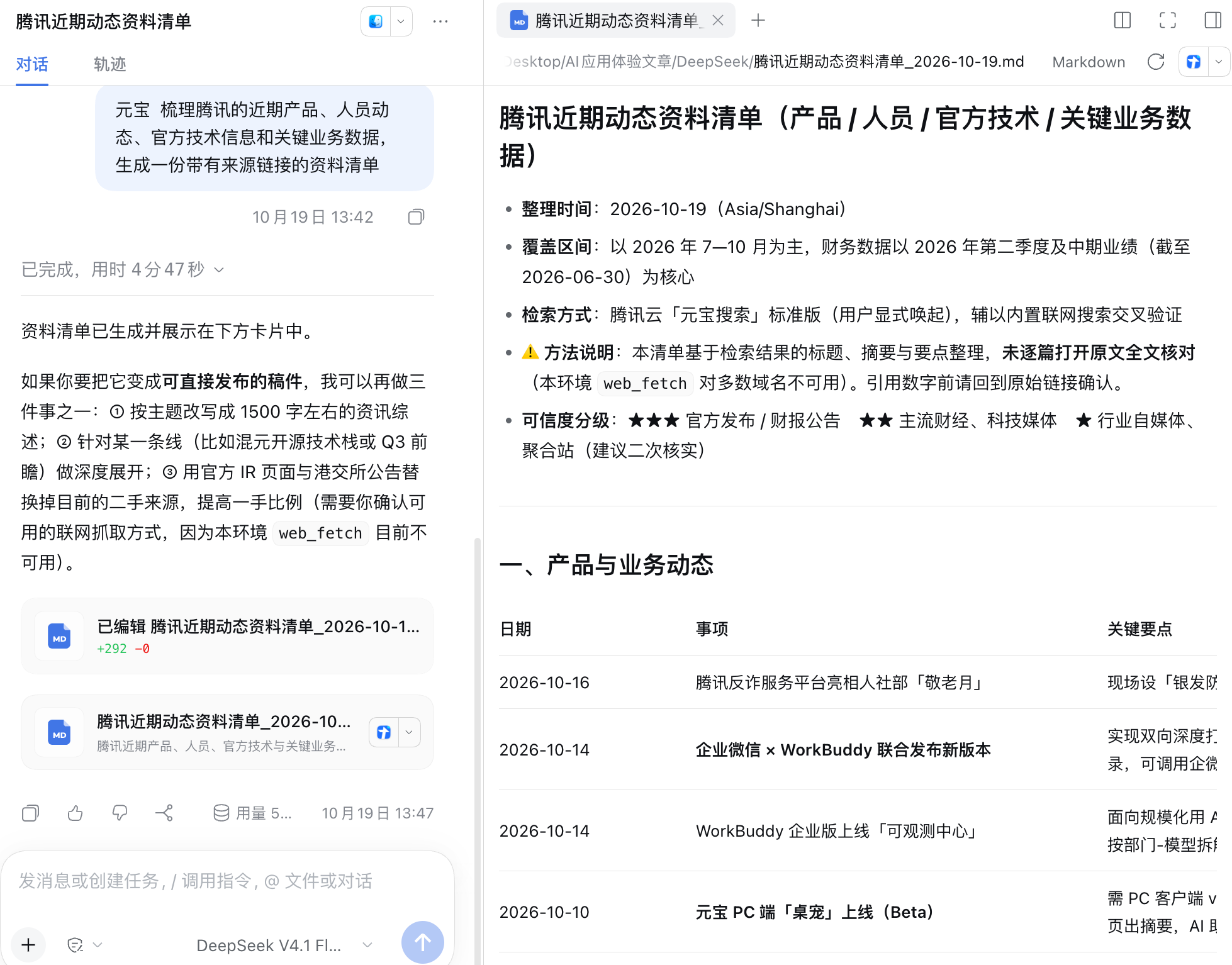Viewport: 1232px width, 965px height.
Task: Expand the dropdown next to the Finder icon
Action: 401,21
